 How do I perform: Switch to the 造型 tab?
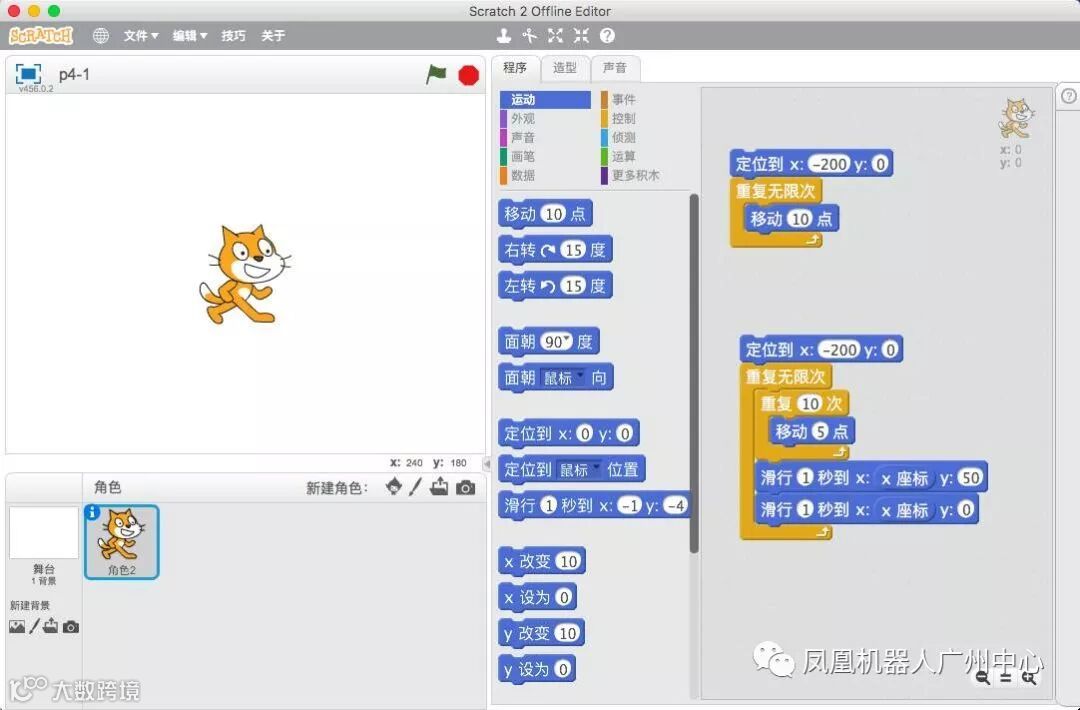(x=565, y=67)
